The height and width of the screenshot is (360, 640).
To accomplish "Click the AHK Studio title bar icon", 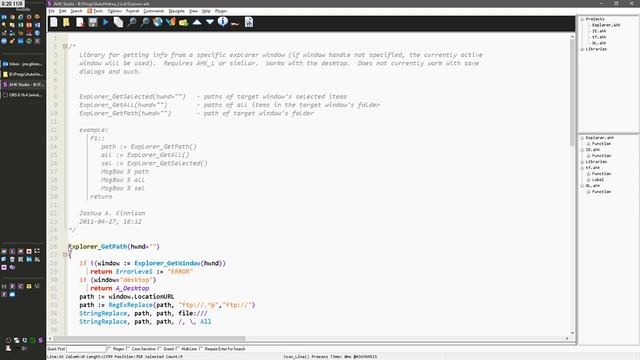I will (50, 4).
